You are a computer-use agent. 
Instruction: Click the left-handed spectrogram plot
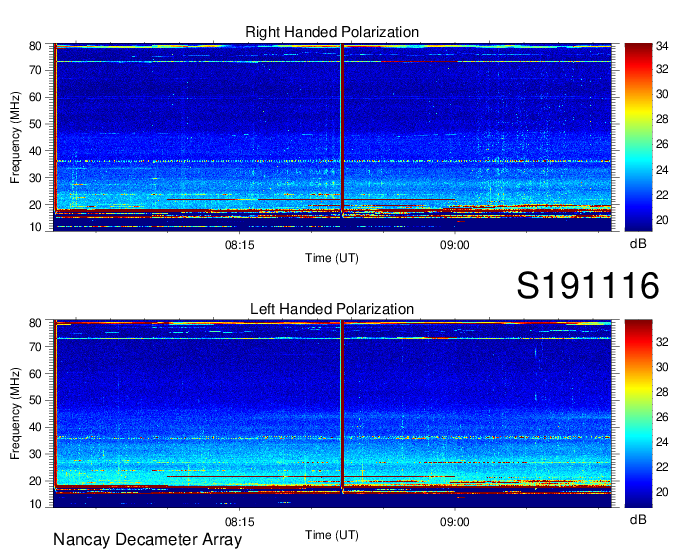click(x=333, y=414)
